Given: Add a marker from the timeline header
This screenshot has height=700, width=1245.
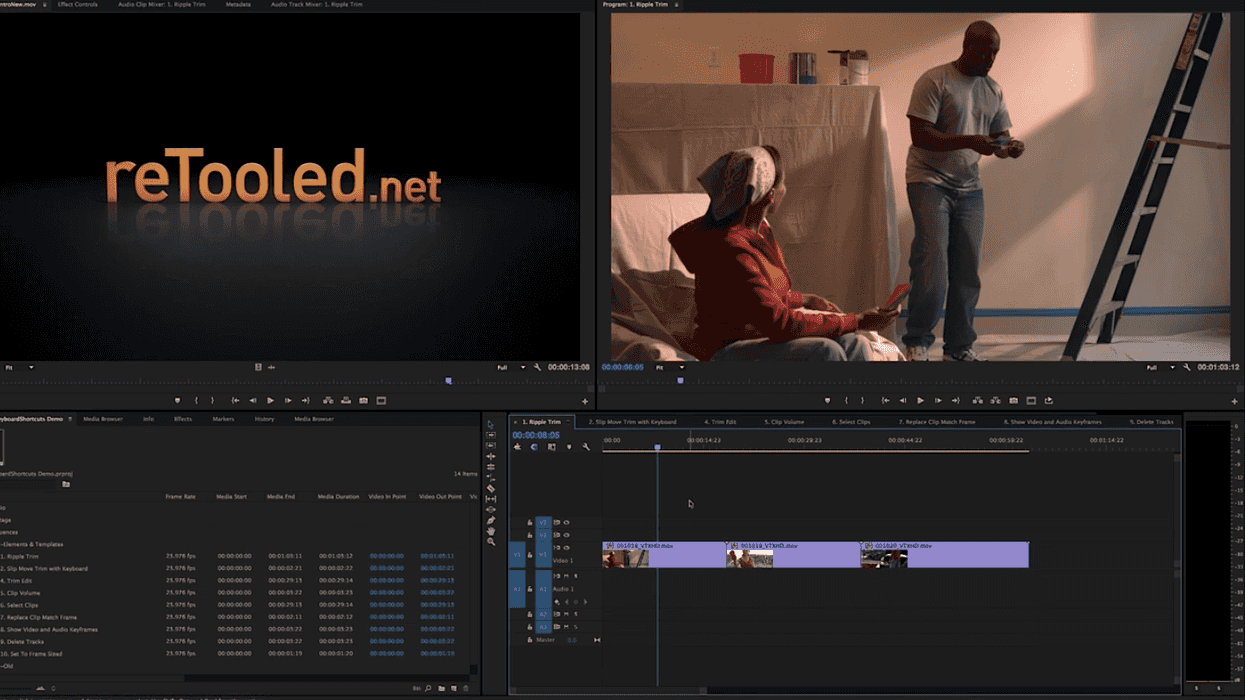Looking at the screenshot, I should point(569,447).
